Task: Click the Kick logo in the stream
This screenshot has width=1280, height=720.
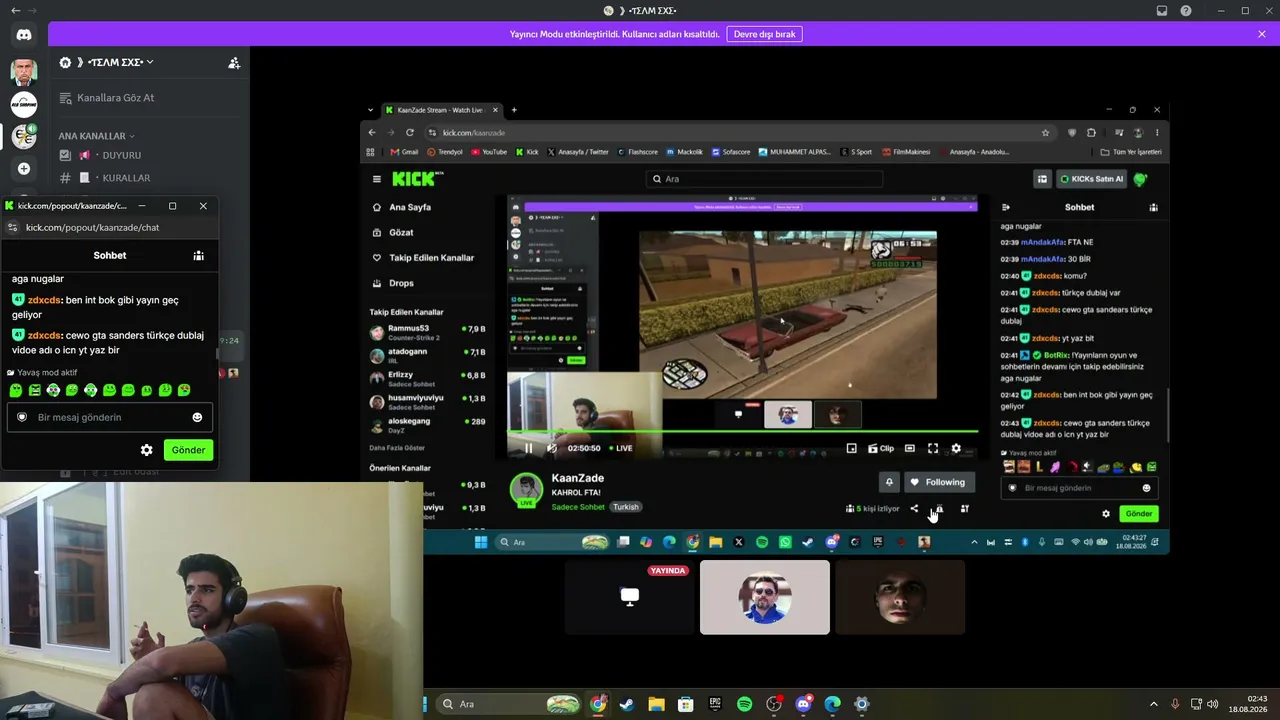Action: coord(414,179)
